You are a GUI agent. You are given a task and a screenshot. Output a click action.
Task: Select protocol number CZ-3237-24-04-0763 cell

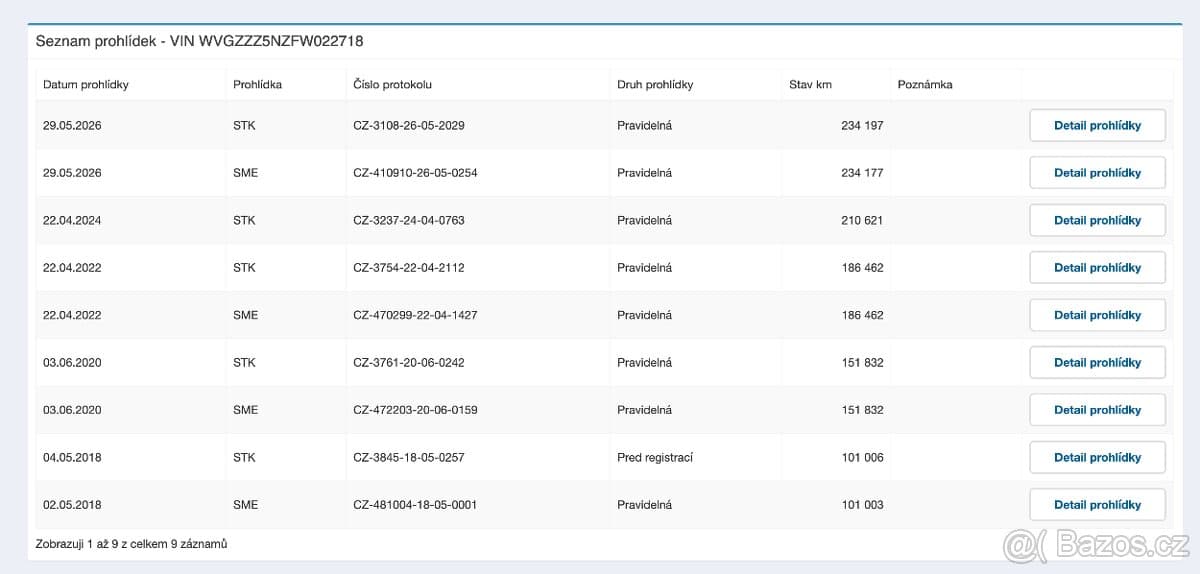(x=409, y=220)
